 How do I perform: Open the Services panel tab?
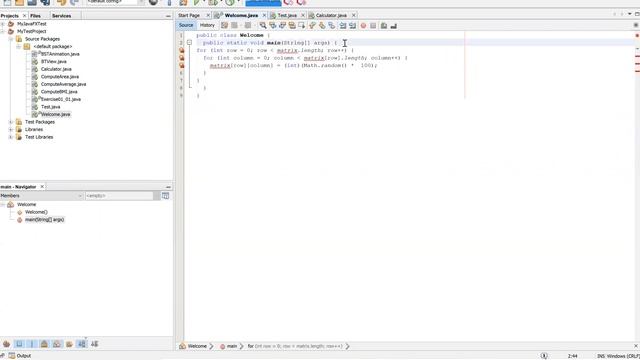tap(62, 16)
